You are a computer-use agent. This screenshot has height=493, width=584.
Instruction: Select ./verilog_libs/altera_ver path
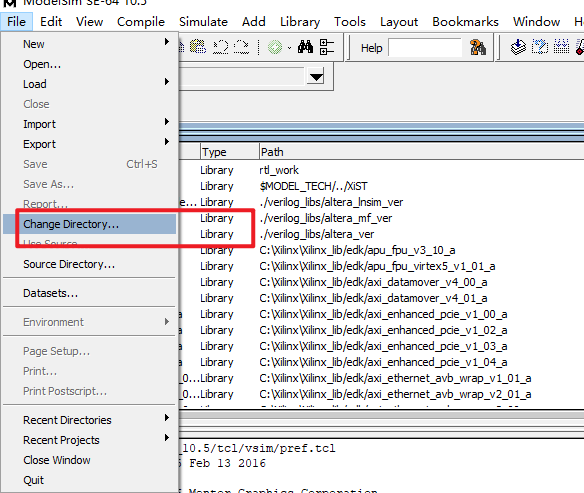coord(317,234)
